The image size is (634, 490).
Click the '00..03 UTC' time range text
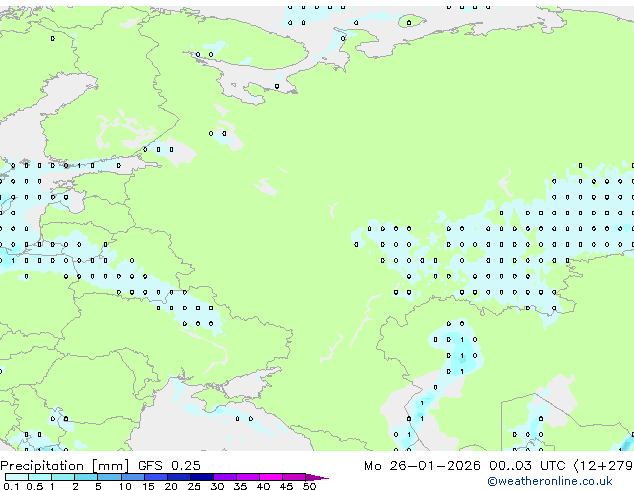[527, 466]
